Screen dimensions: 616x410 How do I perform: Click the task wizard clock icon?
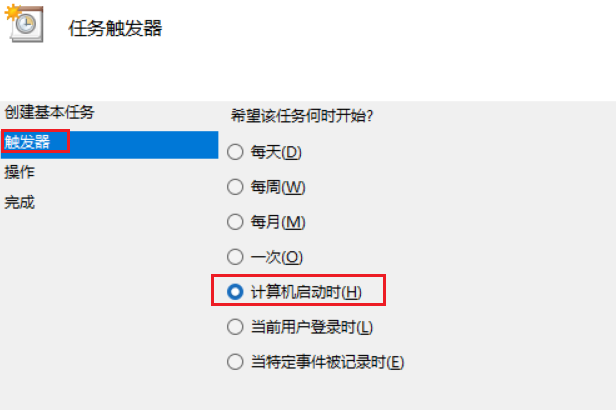click(x=24, y=26)
